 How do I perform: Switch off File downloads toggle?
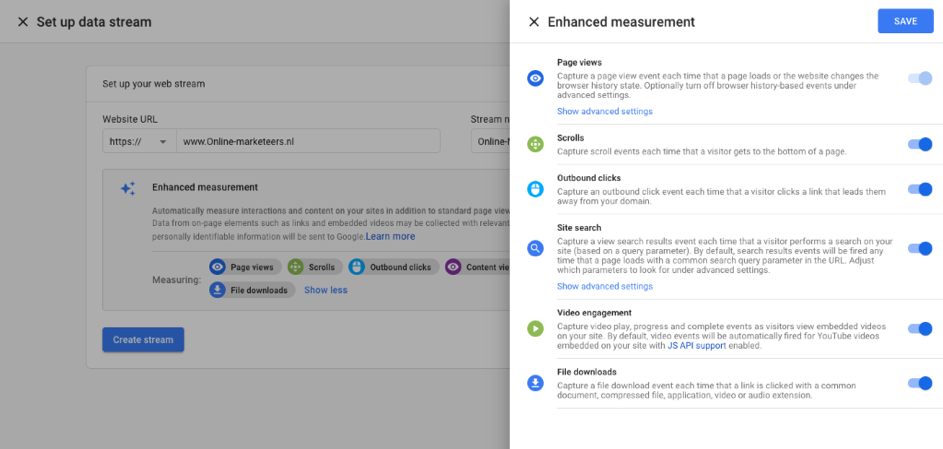[x=919, y=383]
